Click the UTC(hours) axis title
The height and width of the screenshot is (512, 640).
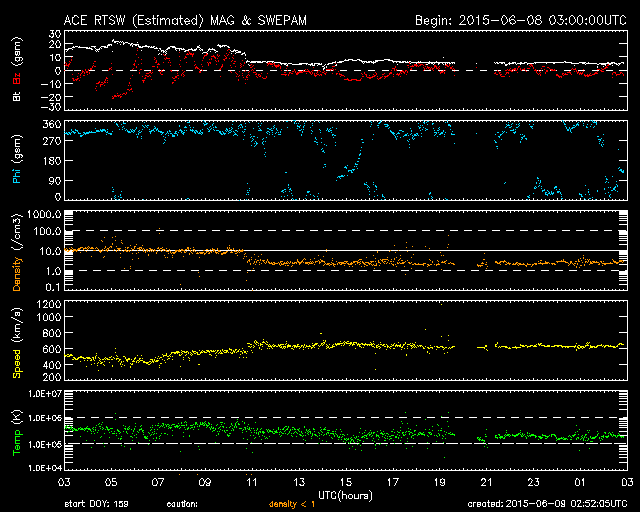coord(345,493)
